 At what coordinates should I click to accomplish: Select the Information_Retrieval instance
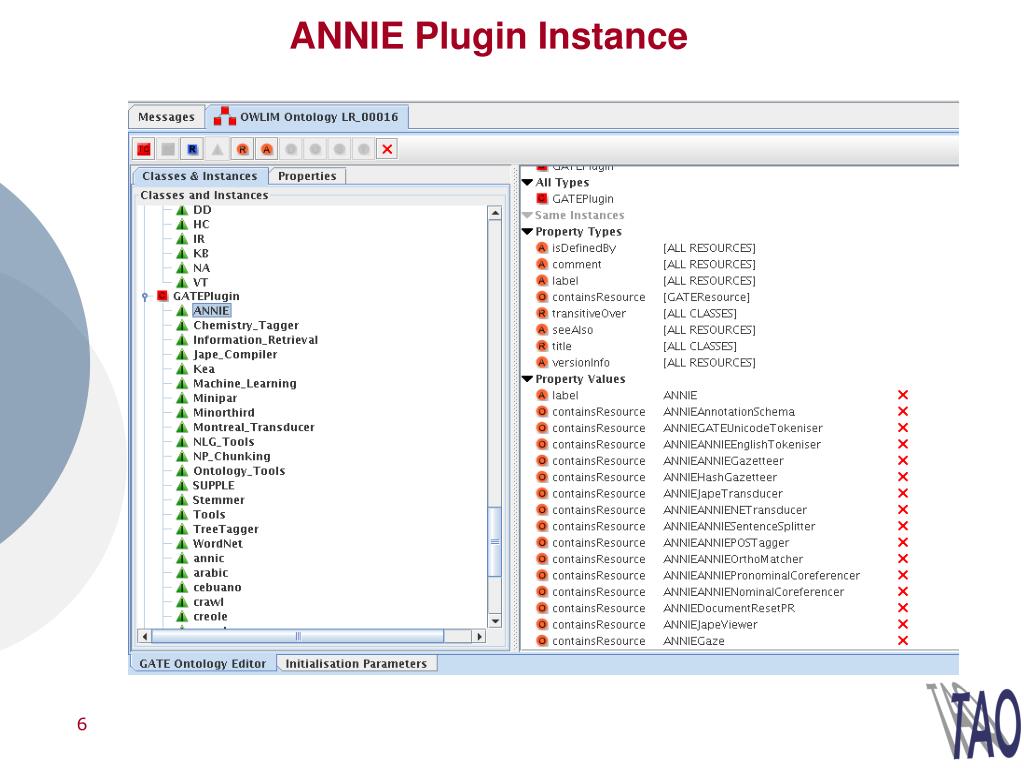[255, 340]
